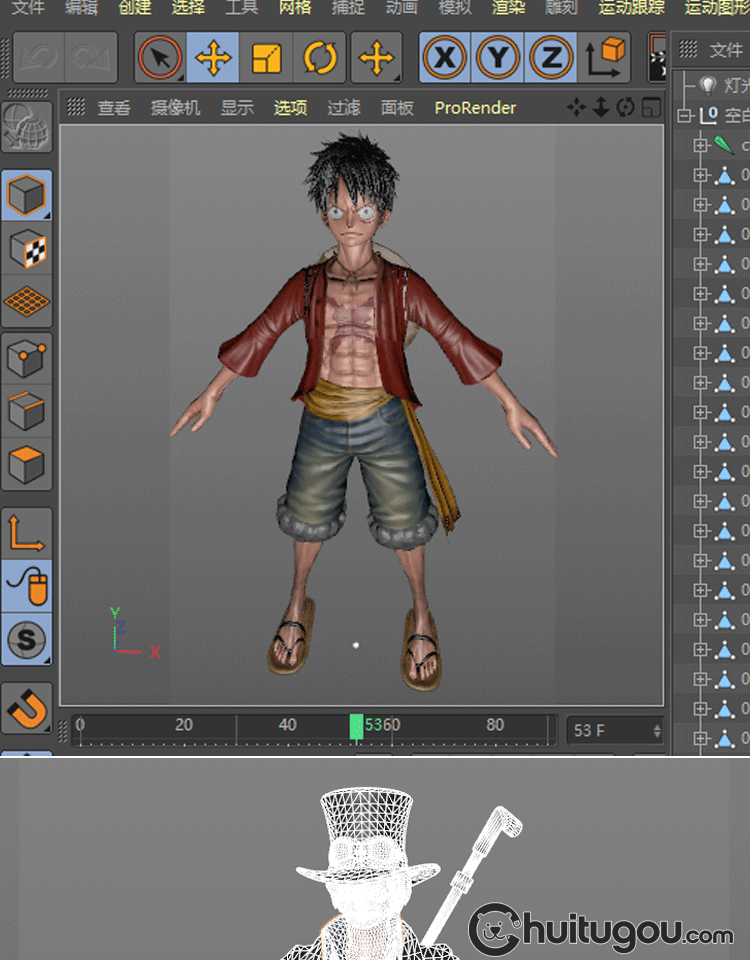Open the 摄像机 viewport menu

[x=175, y=108]
